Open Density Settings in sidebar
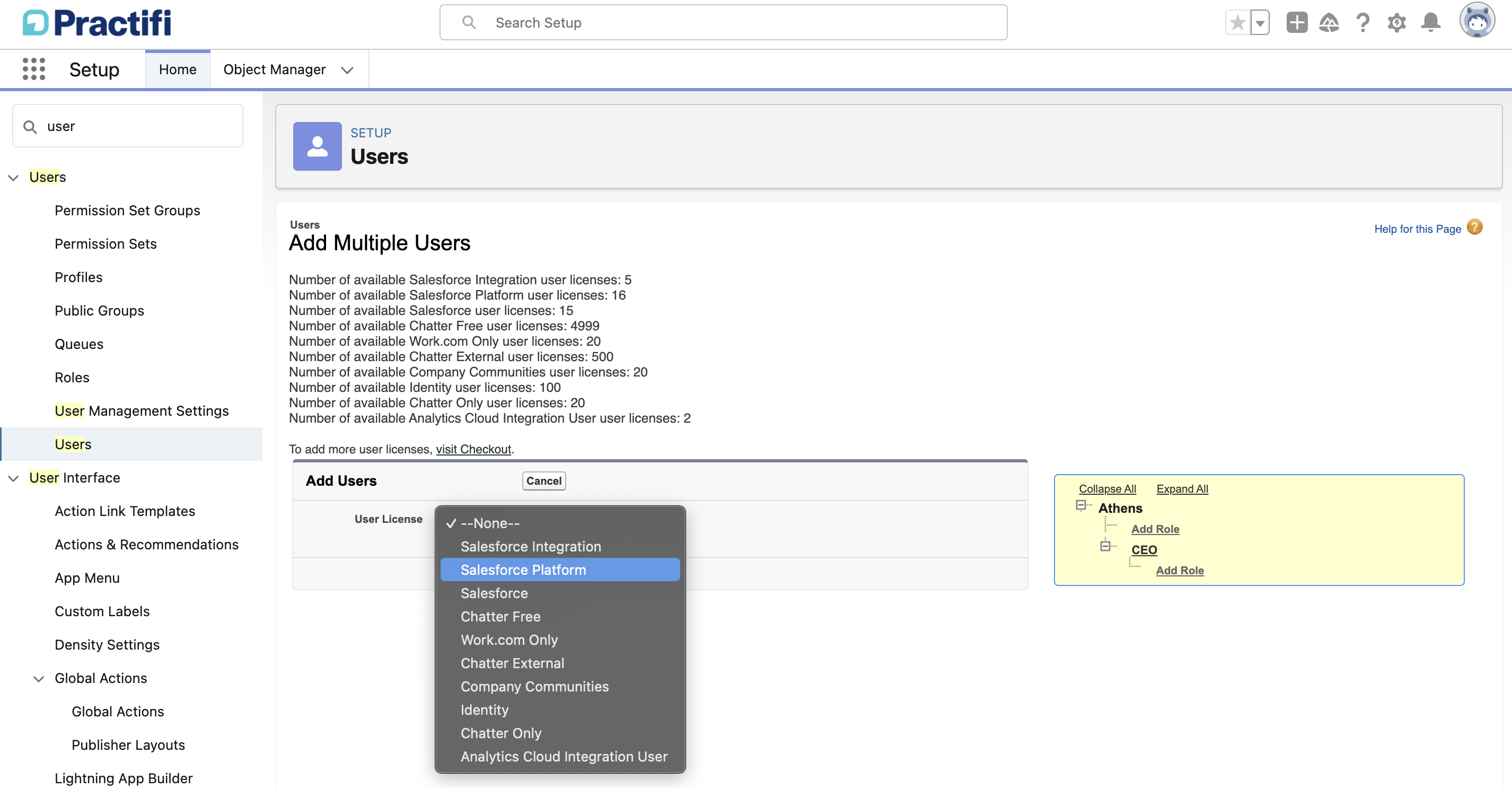1512x788 pixels. (x=107, y=645)
